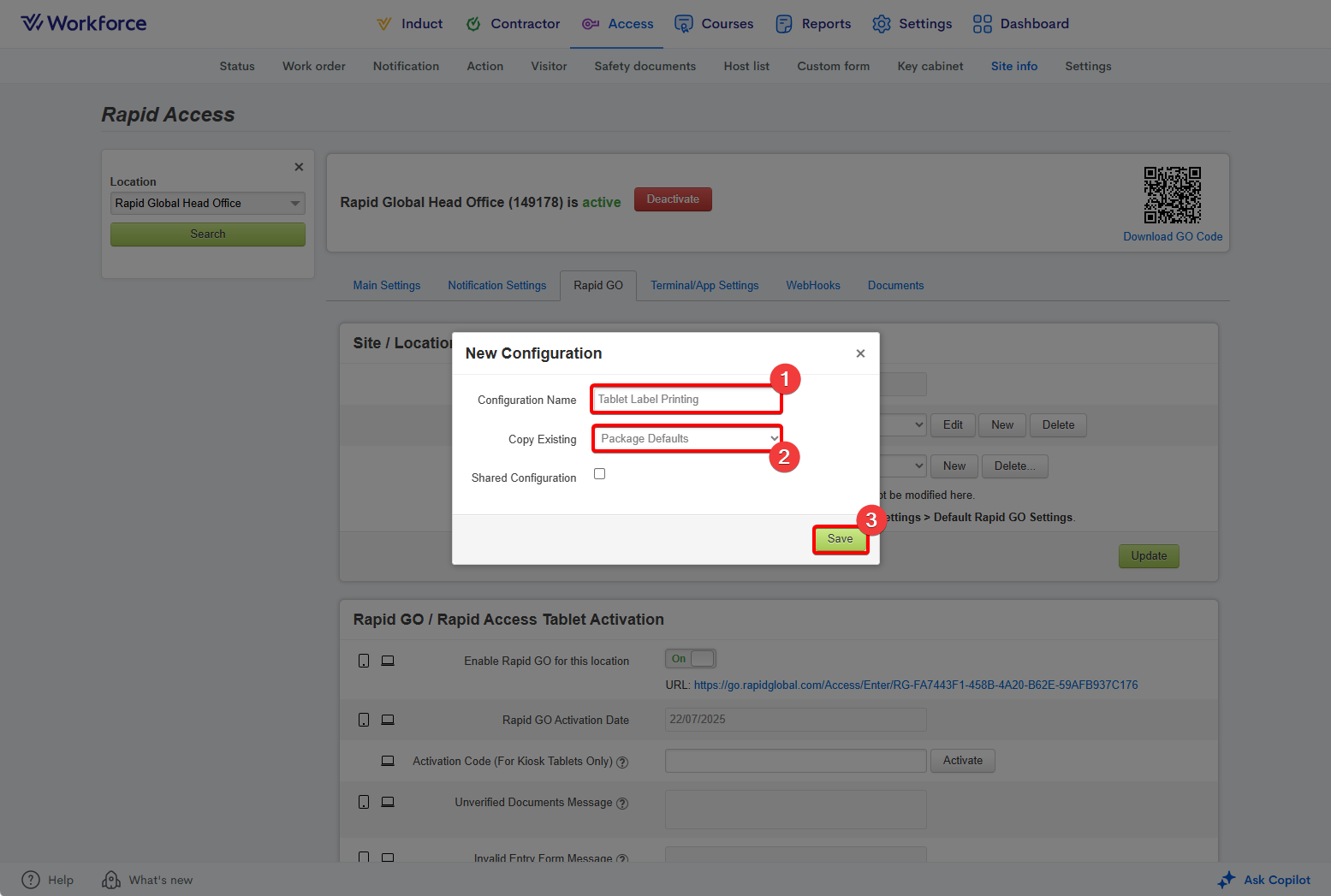Click the Delete... button

[1015, 466]
